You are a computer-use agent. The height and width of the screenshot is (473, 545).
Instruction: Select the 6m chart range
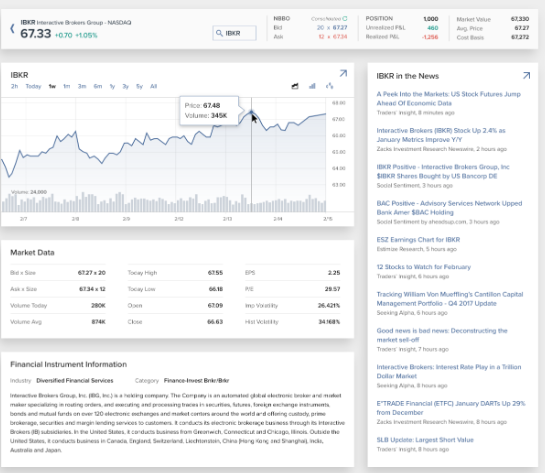98,86
